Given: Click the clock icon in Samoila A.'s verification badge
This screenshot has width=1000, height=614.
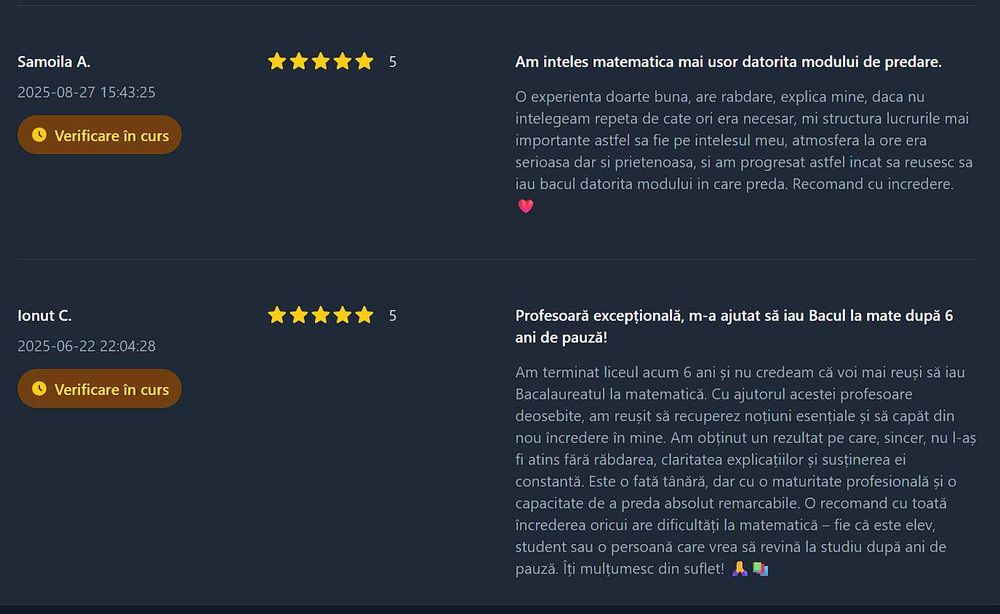Looking at the screenshot, I should 39,135.
